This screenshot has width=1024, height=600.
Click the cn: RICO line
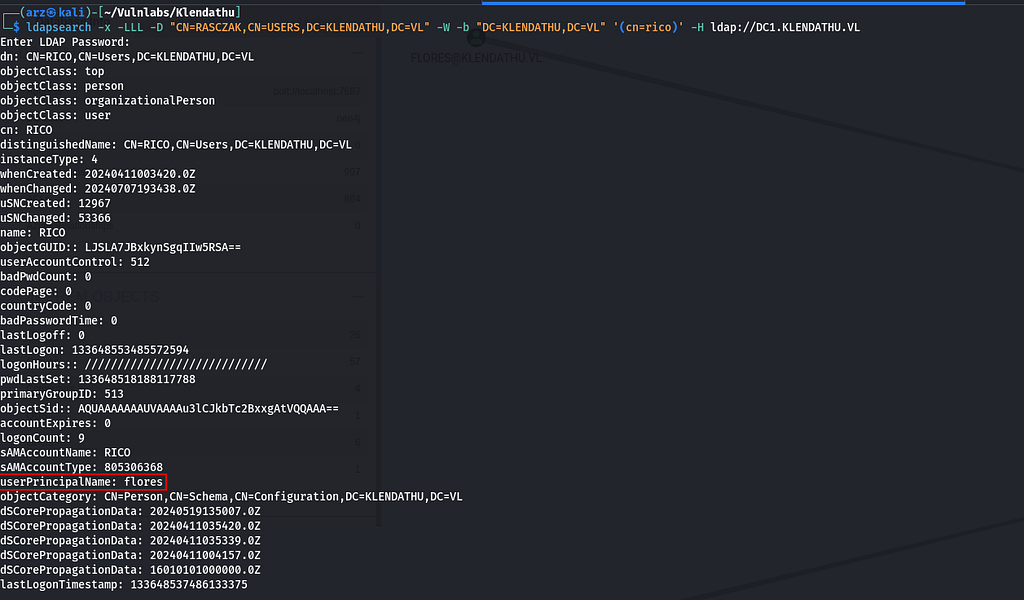coord(26,130)
